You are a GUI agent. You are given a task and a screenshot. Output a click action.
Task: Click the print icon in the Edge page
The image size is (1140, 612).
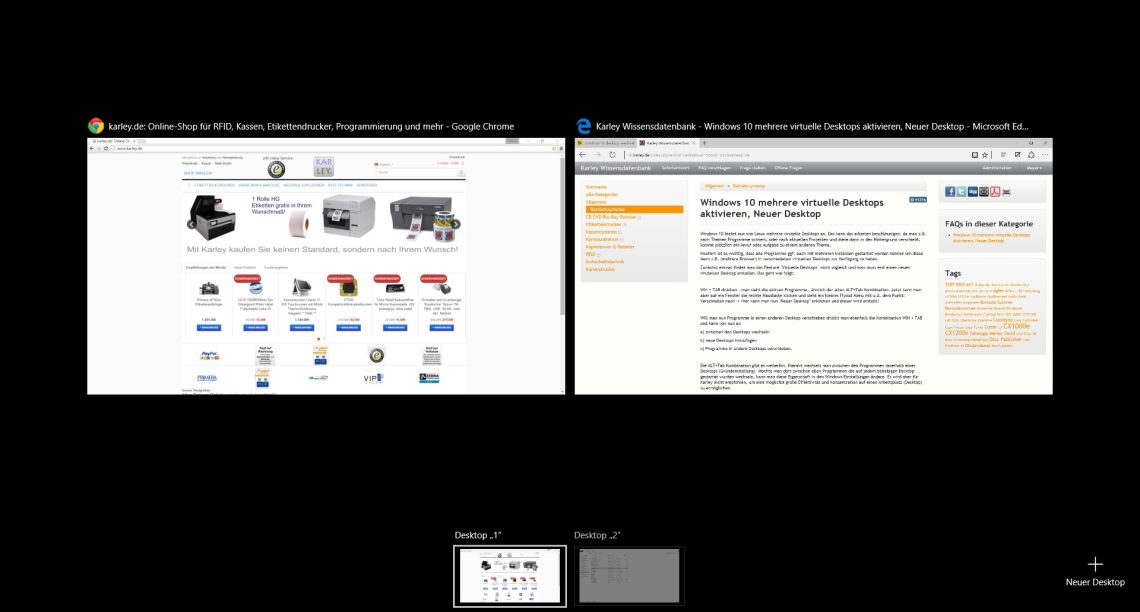[x=1006, y=192]
